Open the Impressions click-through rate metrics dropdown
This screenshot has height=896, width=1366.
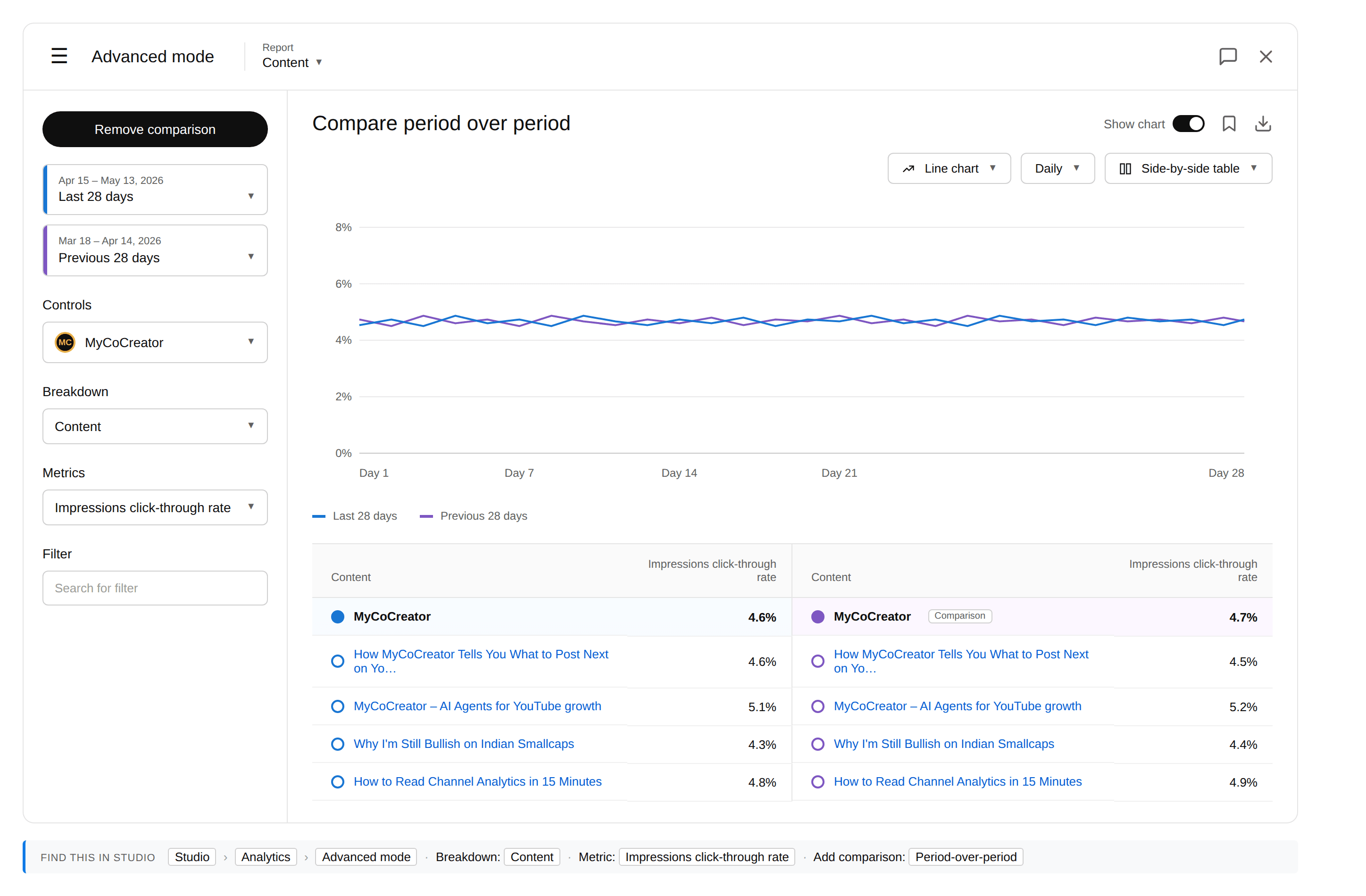pyautogui.click(x=155, y=507)
